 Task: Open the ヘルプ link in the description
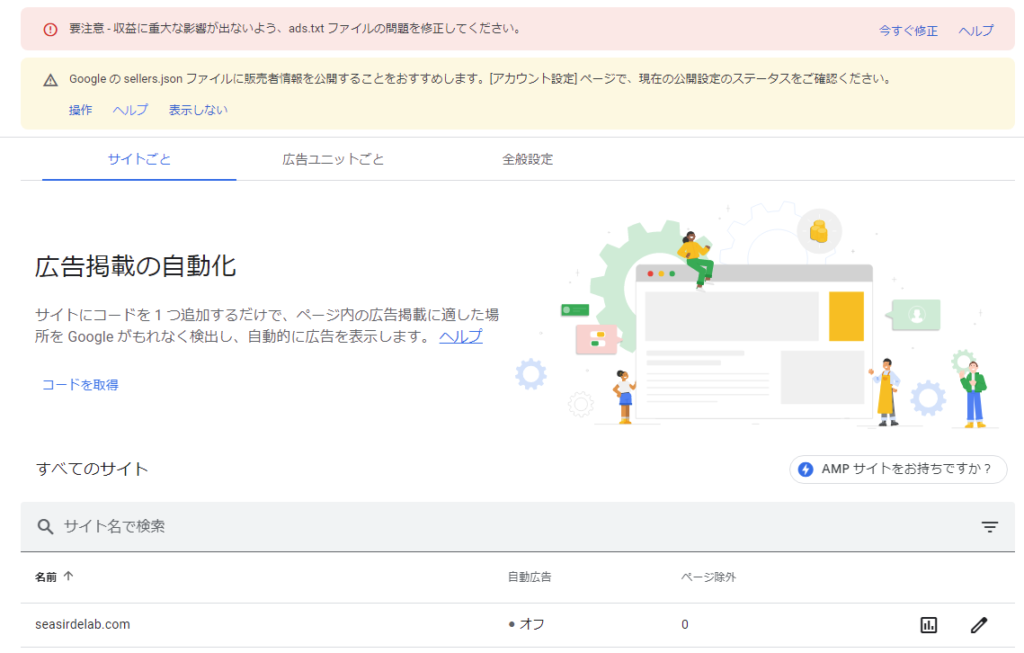(x=460, y=336)
